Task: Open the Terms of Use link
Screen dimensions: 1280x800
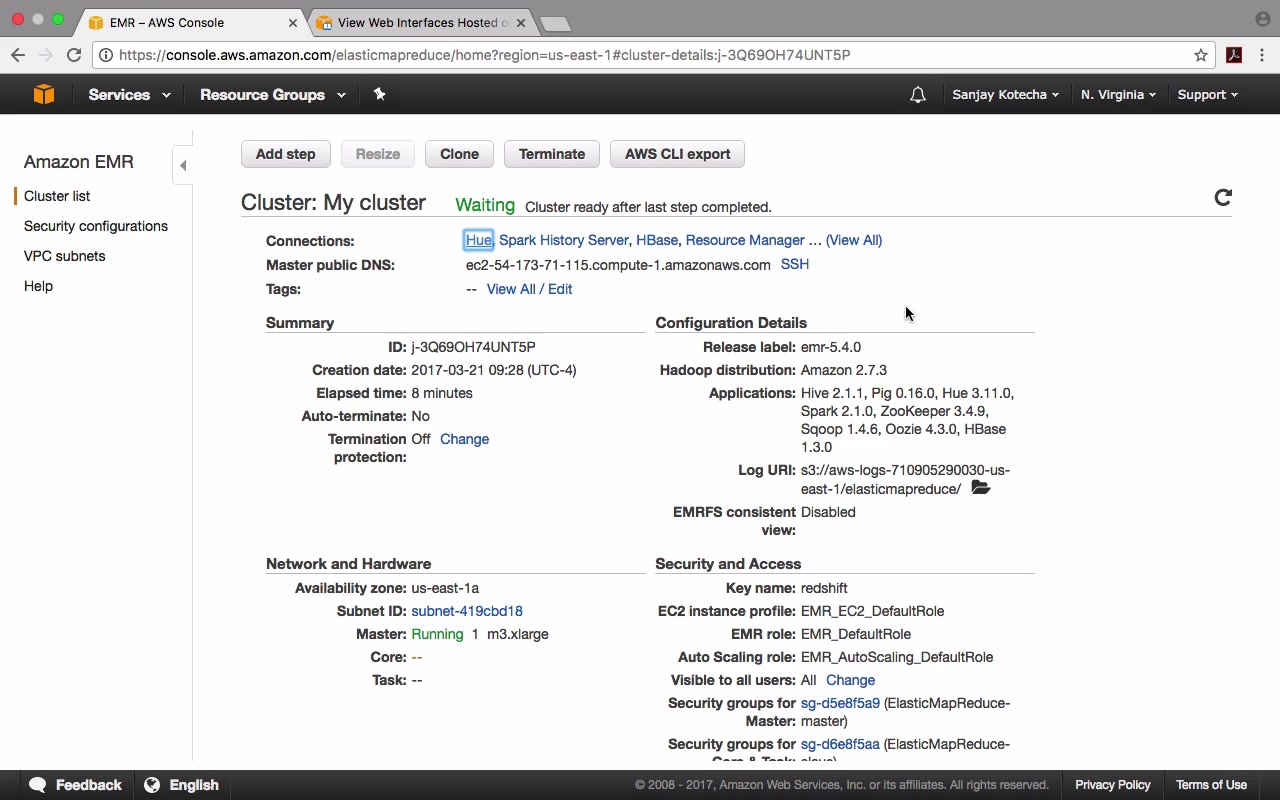Action: tap(1211, 785)
